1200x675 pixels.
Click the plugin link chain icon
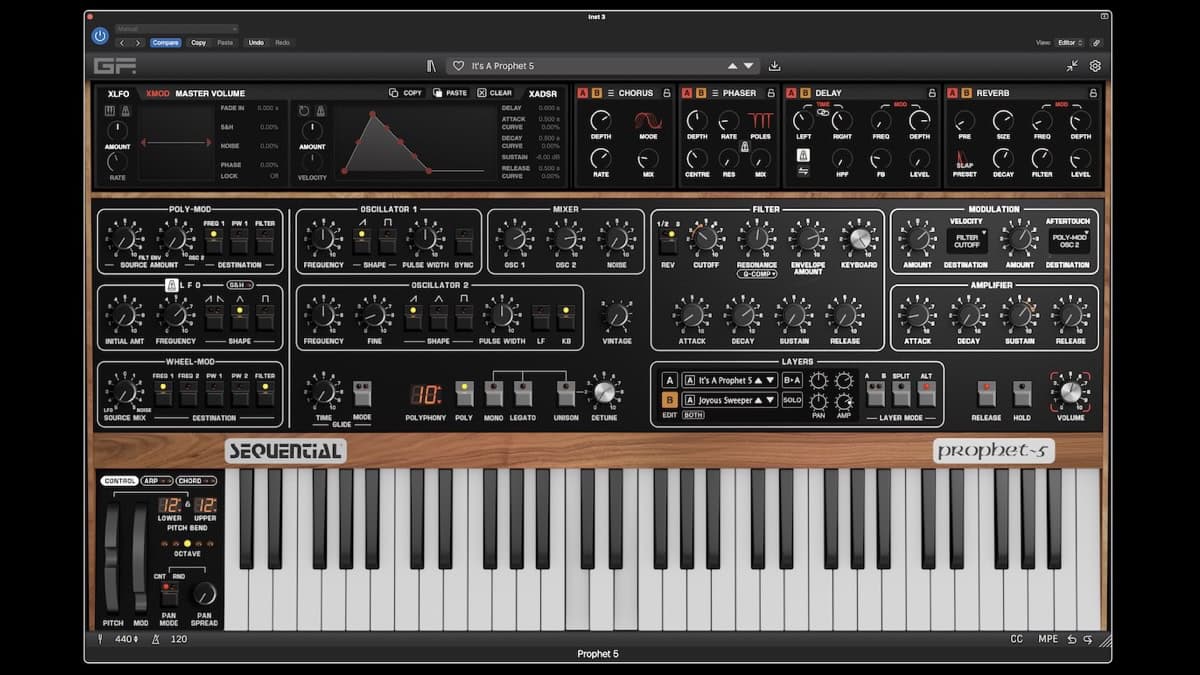(x=1097, y=43)
